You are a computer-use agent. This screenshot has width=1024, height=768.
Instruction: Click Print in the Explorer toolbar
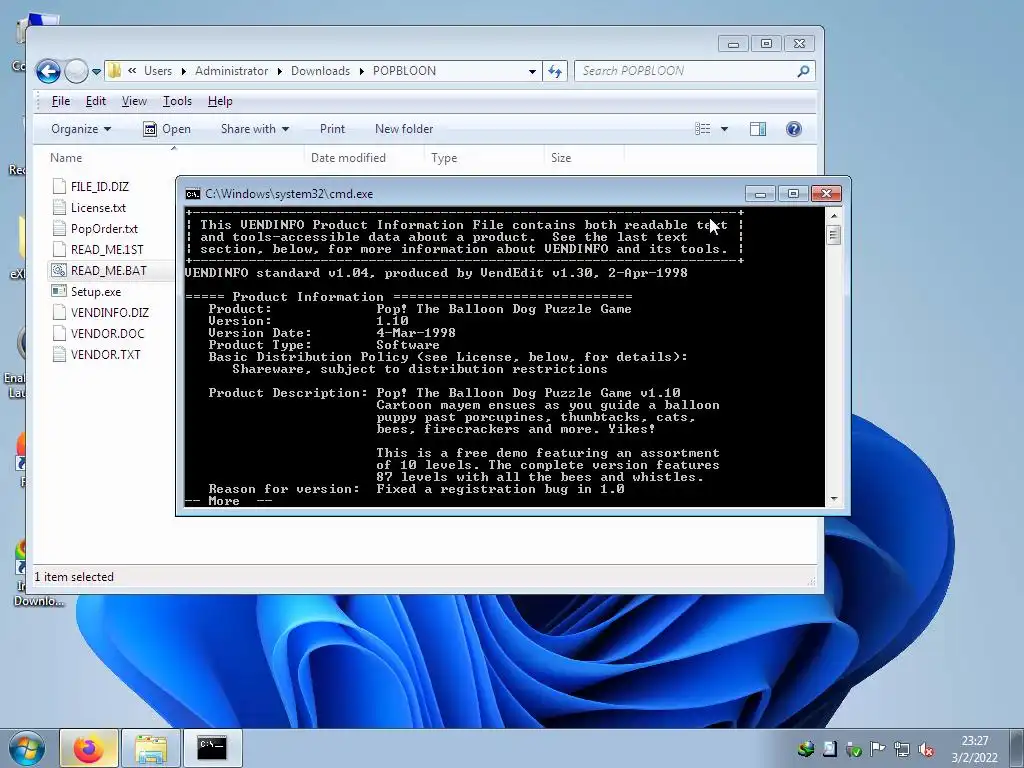pyautogui.click(x=332, y=129)
